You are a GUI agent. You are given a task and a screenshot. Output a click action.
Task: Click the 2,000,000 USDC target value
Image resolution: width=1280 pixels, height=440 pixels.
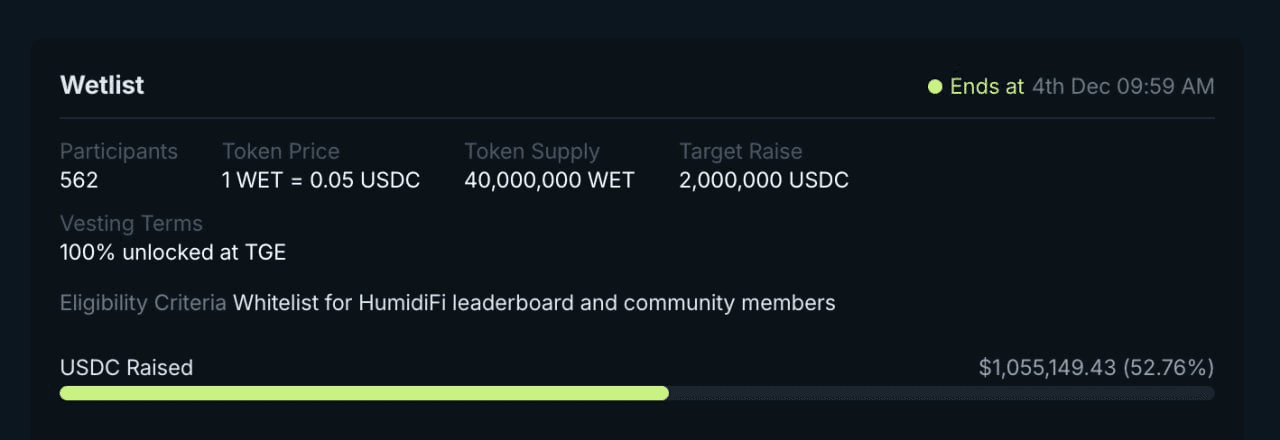coord(764,181)
